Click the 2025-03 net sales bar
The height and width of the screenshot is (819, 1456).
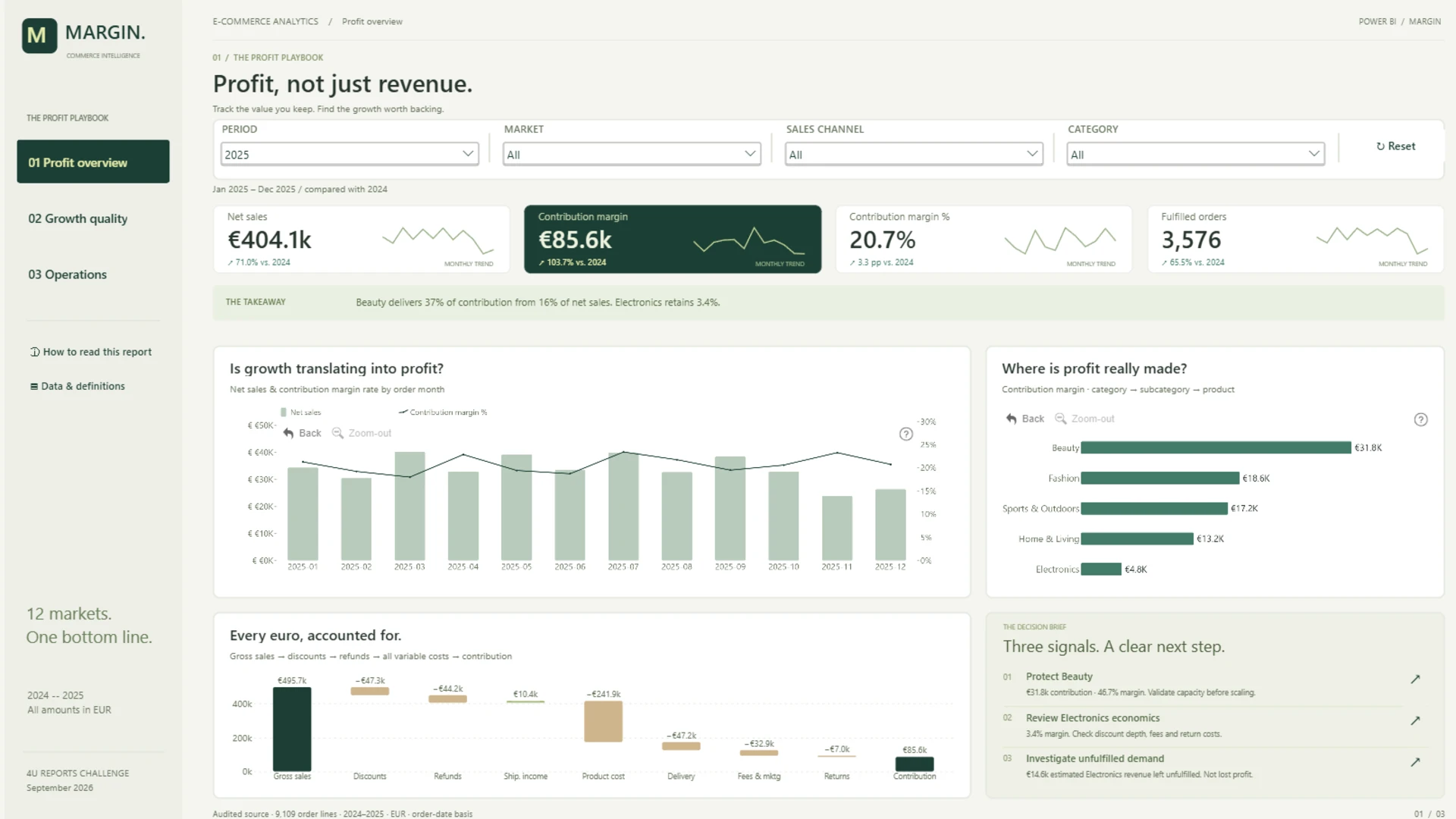coord(409,506)
